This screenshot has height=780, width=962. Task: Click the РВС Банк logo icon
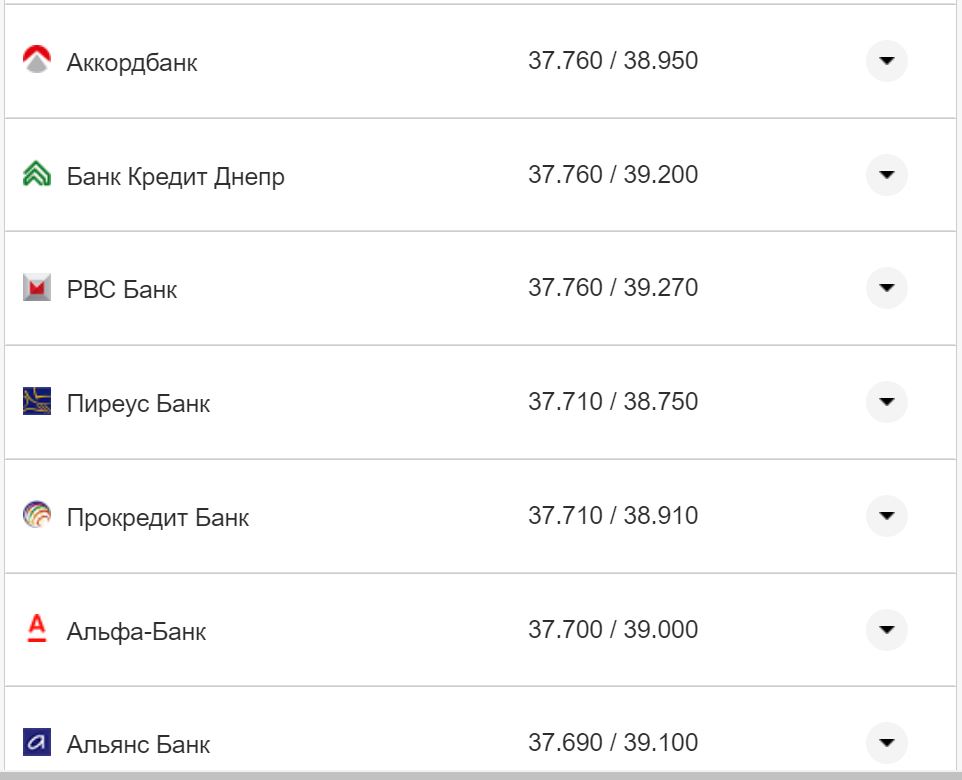(36, 289)
